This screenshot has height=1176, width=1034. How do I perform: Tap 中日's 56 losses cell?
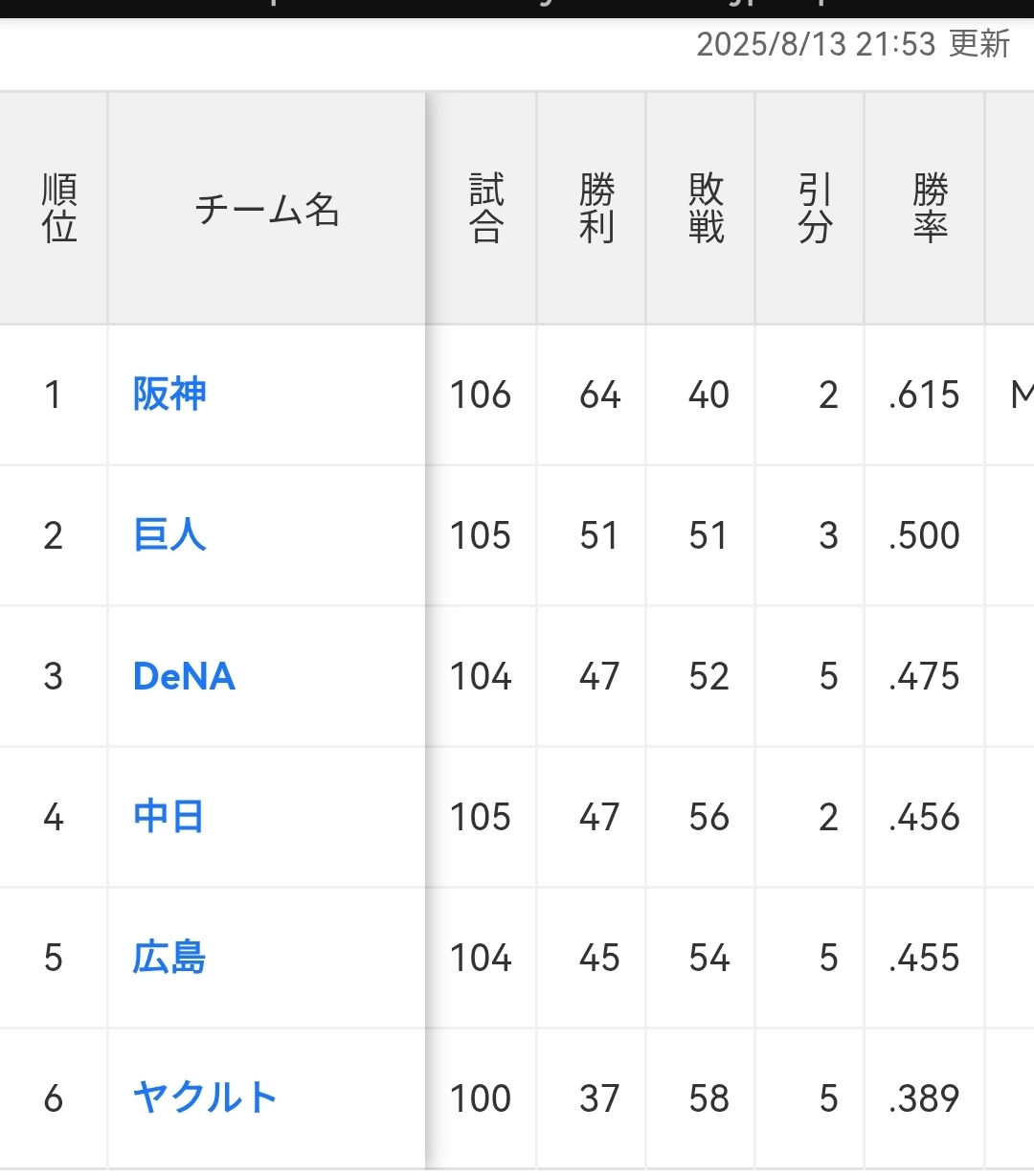708,817
